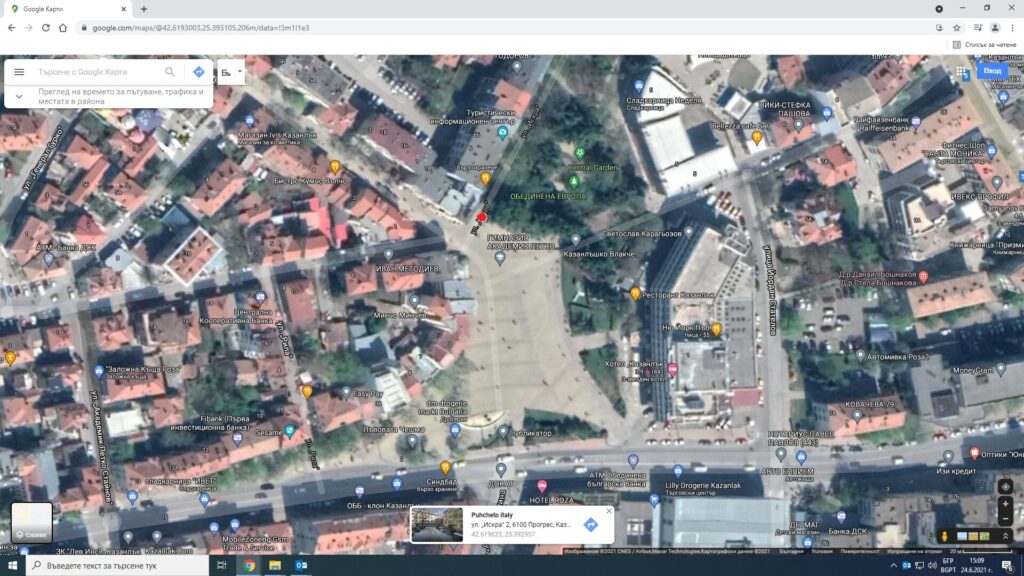
Task: Get directions to Puhcheto Italy card
Action: click(590, 524)
